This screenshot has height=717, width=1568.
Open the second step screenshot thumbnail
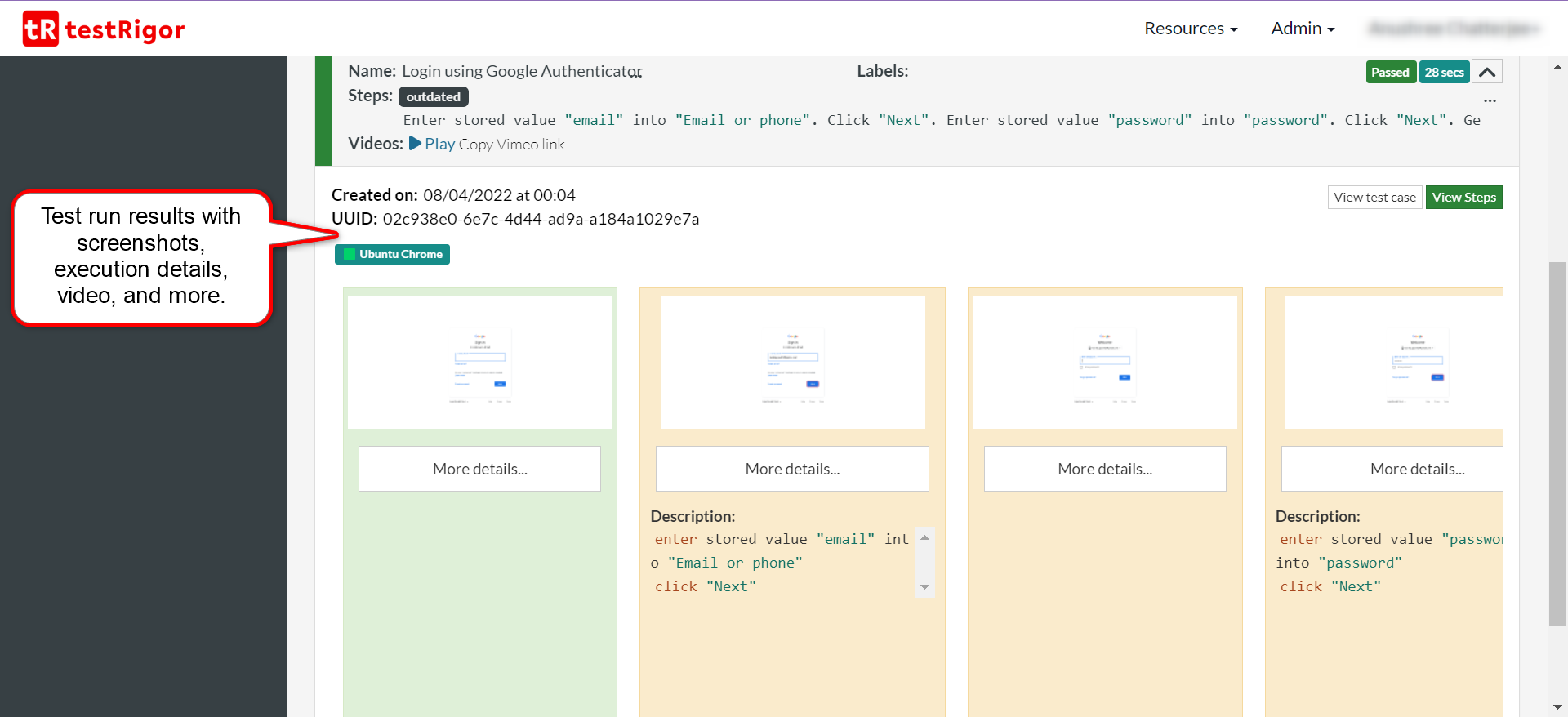[x=792, y=363]
